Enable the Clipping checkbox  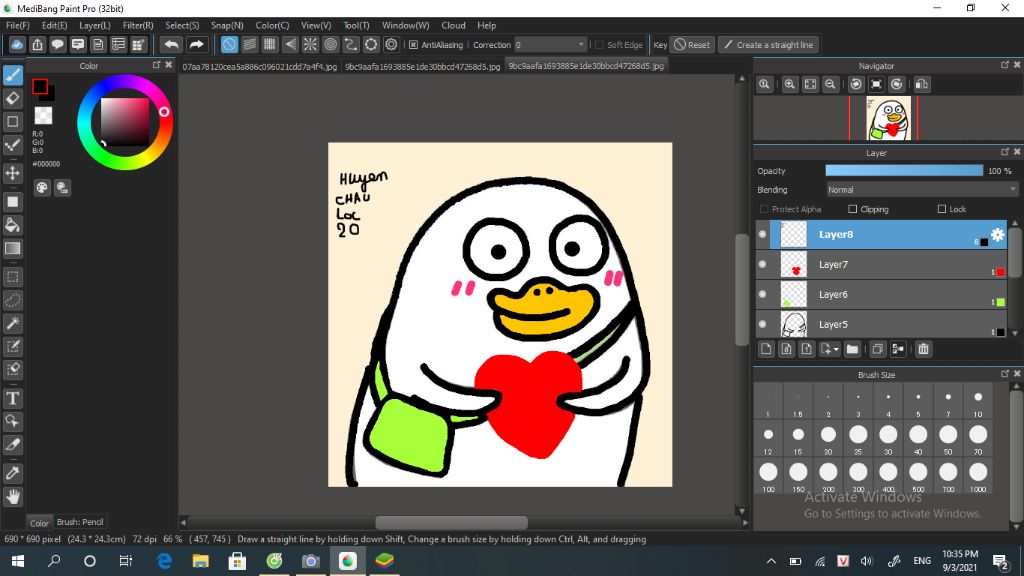coord(852,209)
